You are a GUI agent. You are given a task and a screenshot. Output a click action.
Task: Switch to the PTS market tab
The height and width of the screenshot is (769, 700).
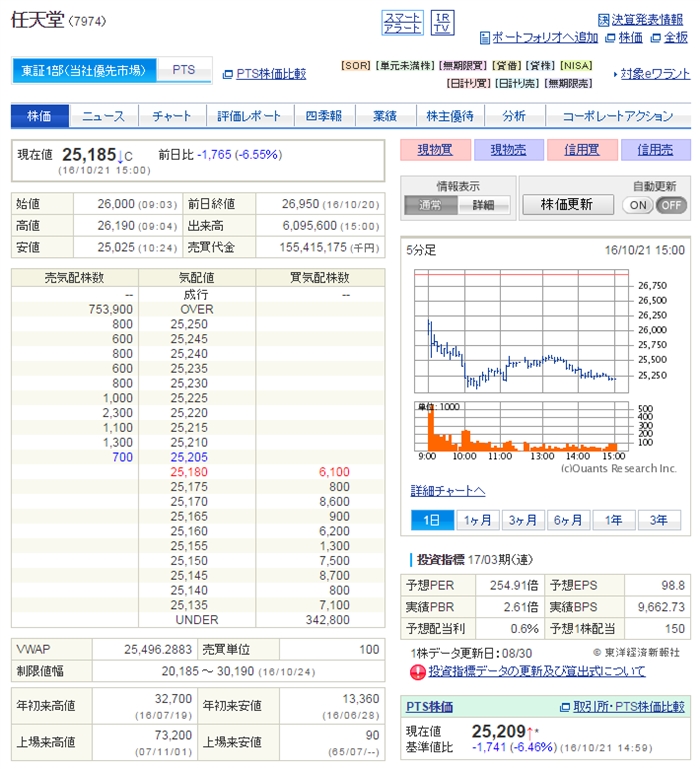point(184,70)
